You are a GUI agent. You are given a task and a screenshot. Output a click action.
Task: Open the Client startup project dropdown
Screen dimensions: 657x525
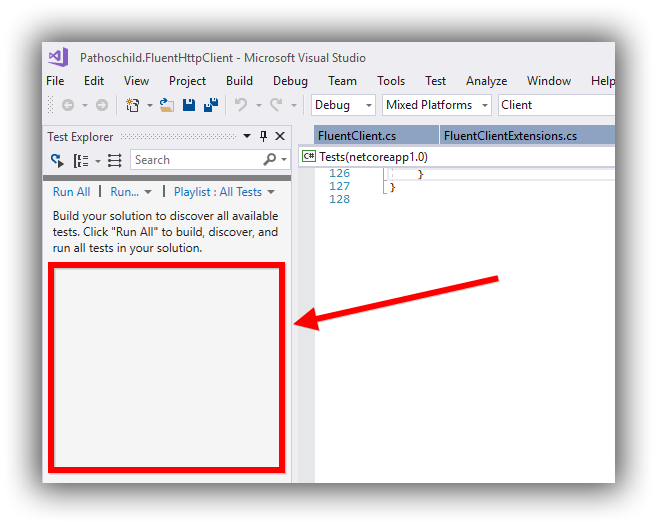556,105
